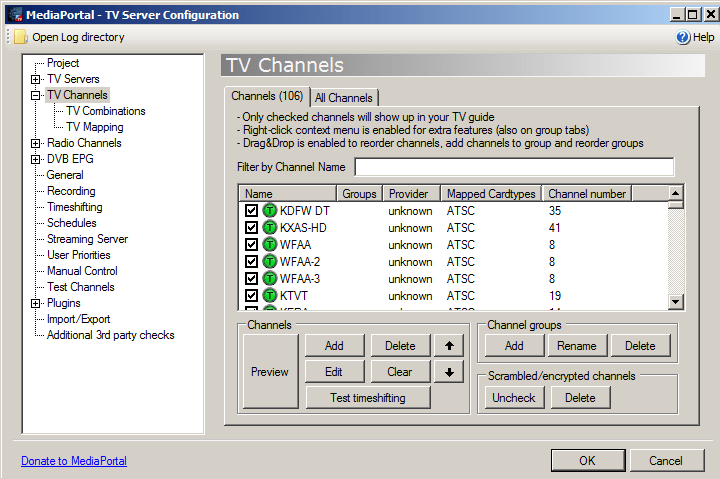Select Project in the tree
Viewport: 720px width, 479px height.
click(x=63, y=63)
